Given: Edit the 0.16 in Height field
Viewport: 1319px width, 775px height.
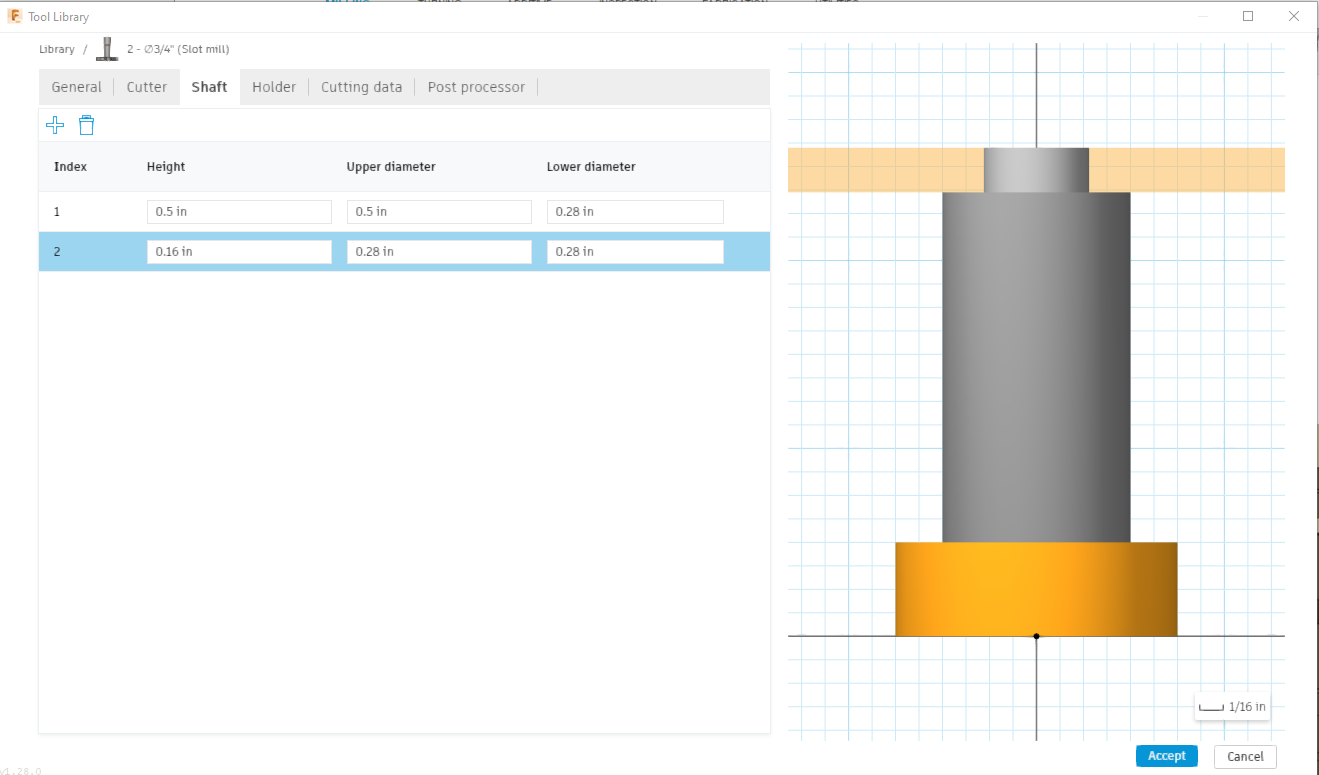Looking at the screenshot, I should pos(238,251).
